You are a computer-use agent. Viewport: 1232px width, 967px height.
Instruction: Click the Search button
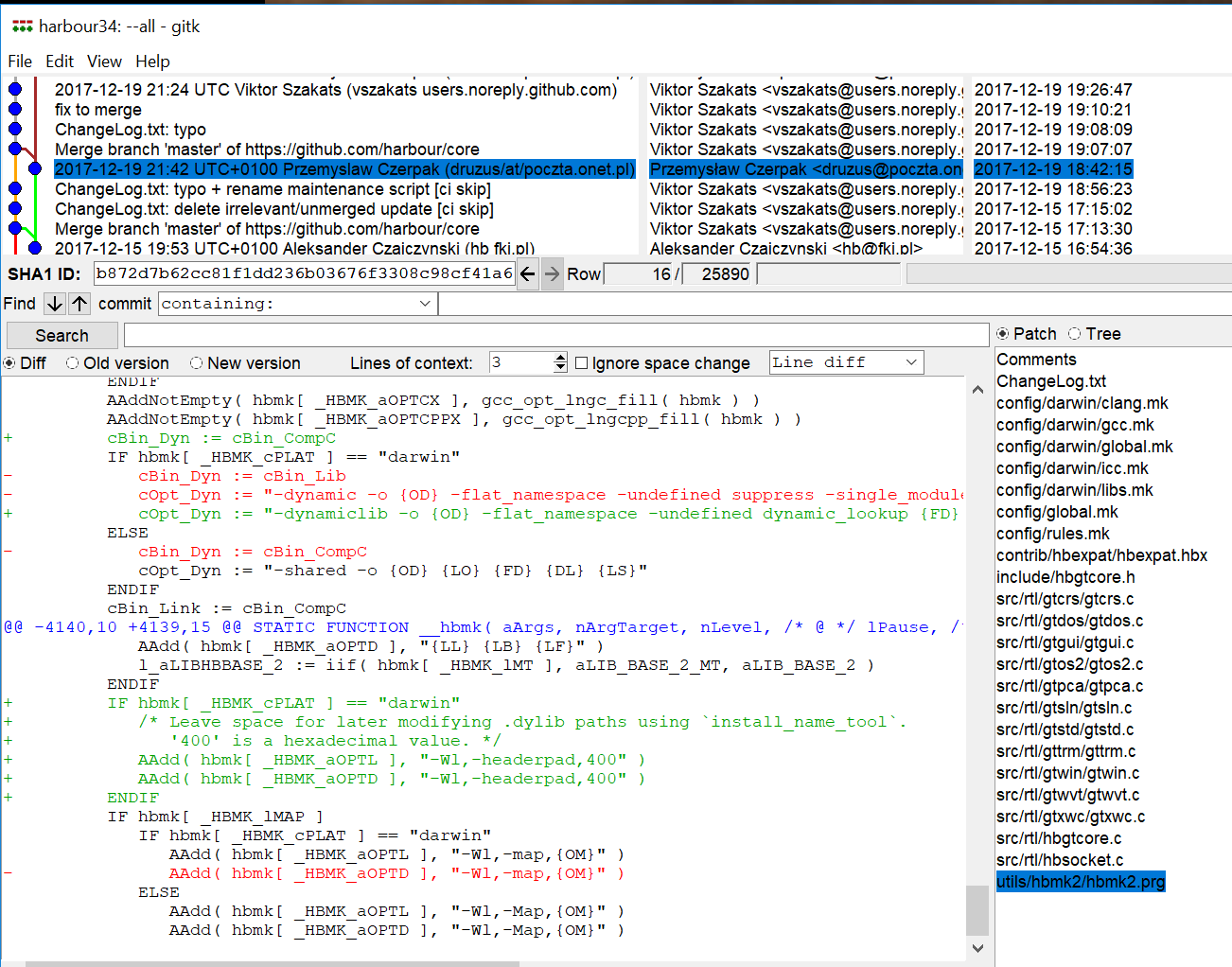tap(62, 336)
